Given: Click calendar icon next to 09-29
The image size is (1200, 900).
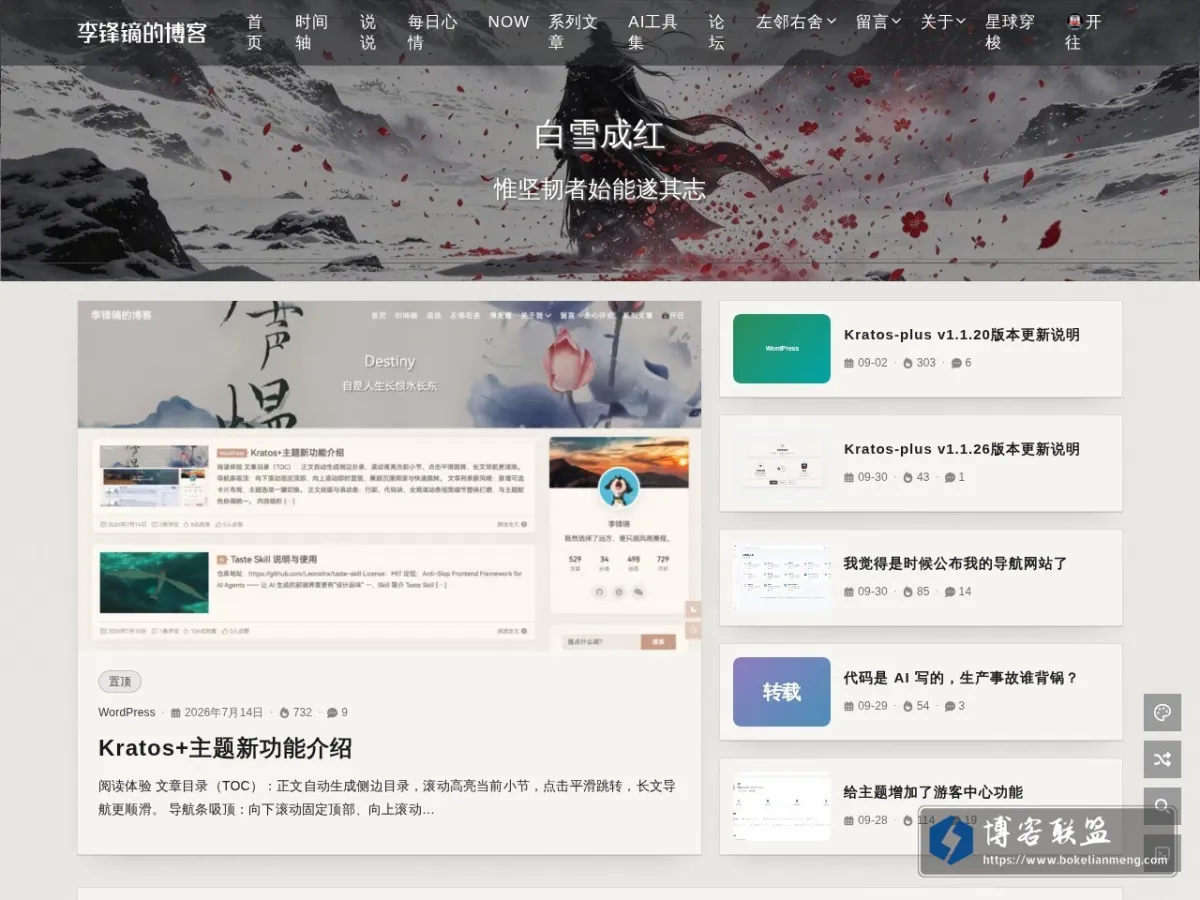Looking at the screenshot, I should point(849,706).
